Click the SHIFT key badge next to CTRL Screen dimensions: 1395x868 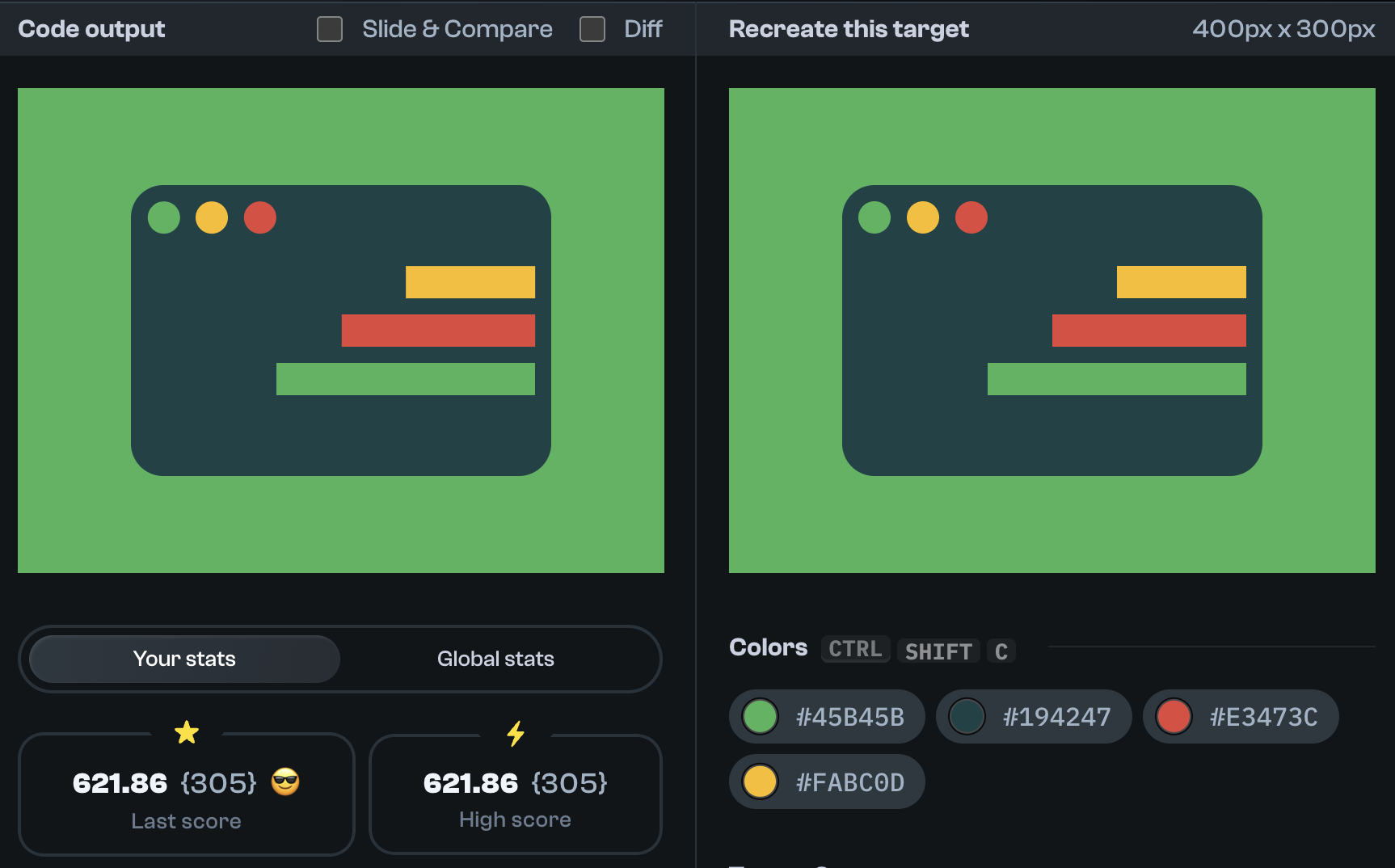[x=938, y=651]
